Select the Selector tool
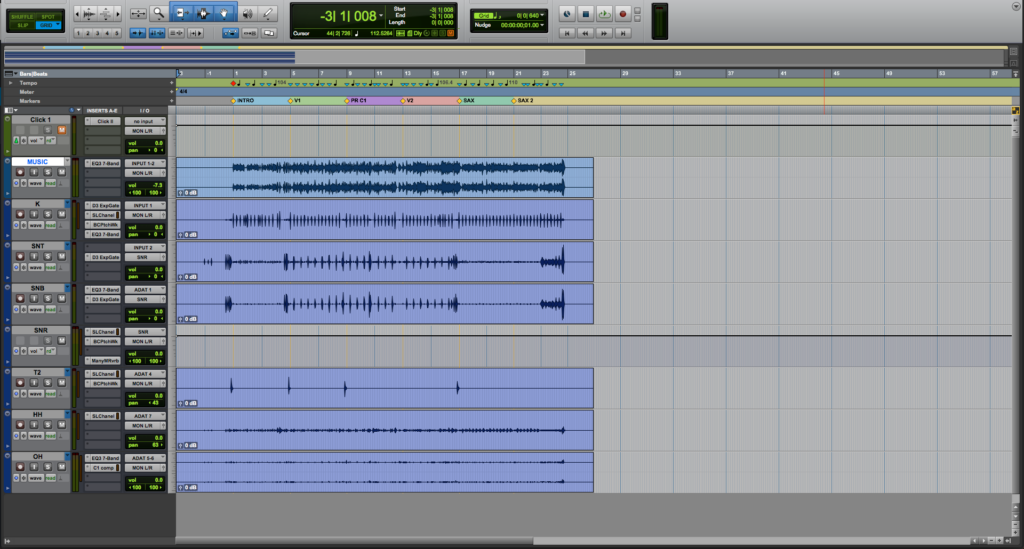The height and width of the screenshot is (549, 1024). coord(203,13)
